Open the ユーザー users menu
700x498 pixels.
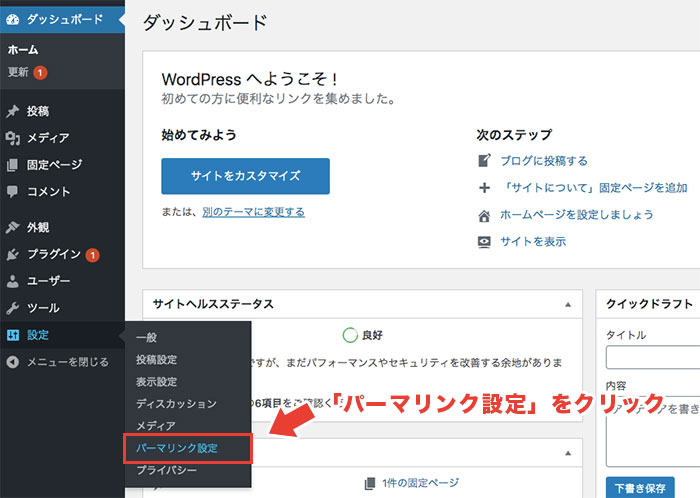(62, 281)
